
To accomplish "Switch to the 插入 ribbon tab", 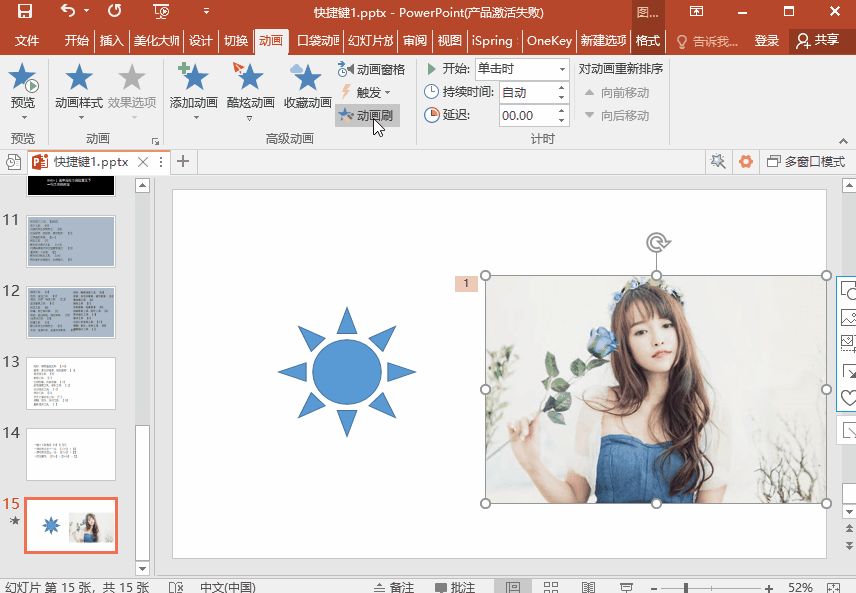I will tap(111, 41).
